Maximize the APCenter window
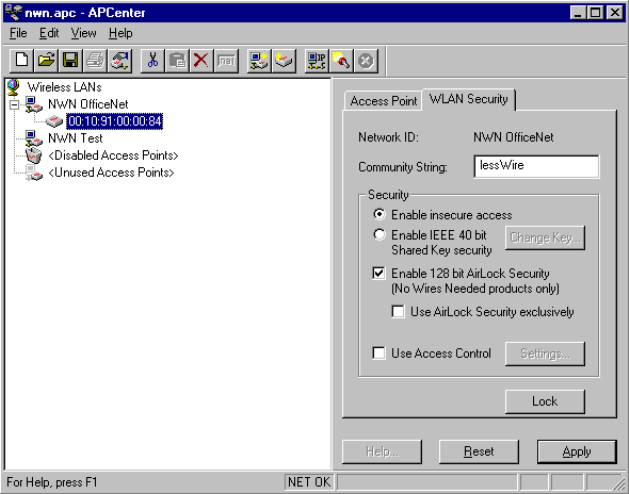The height and width of the screenshot is (494, 629). (x=595, y=13)
